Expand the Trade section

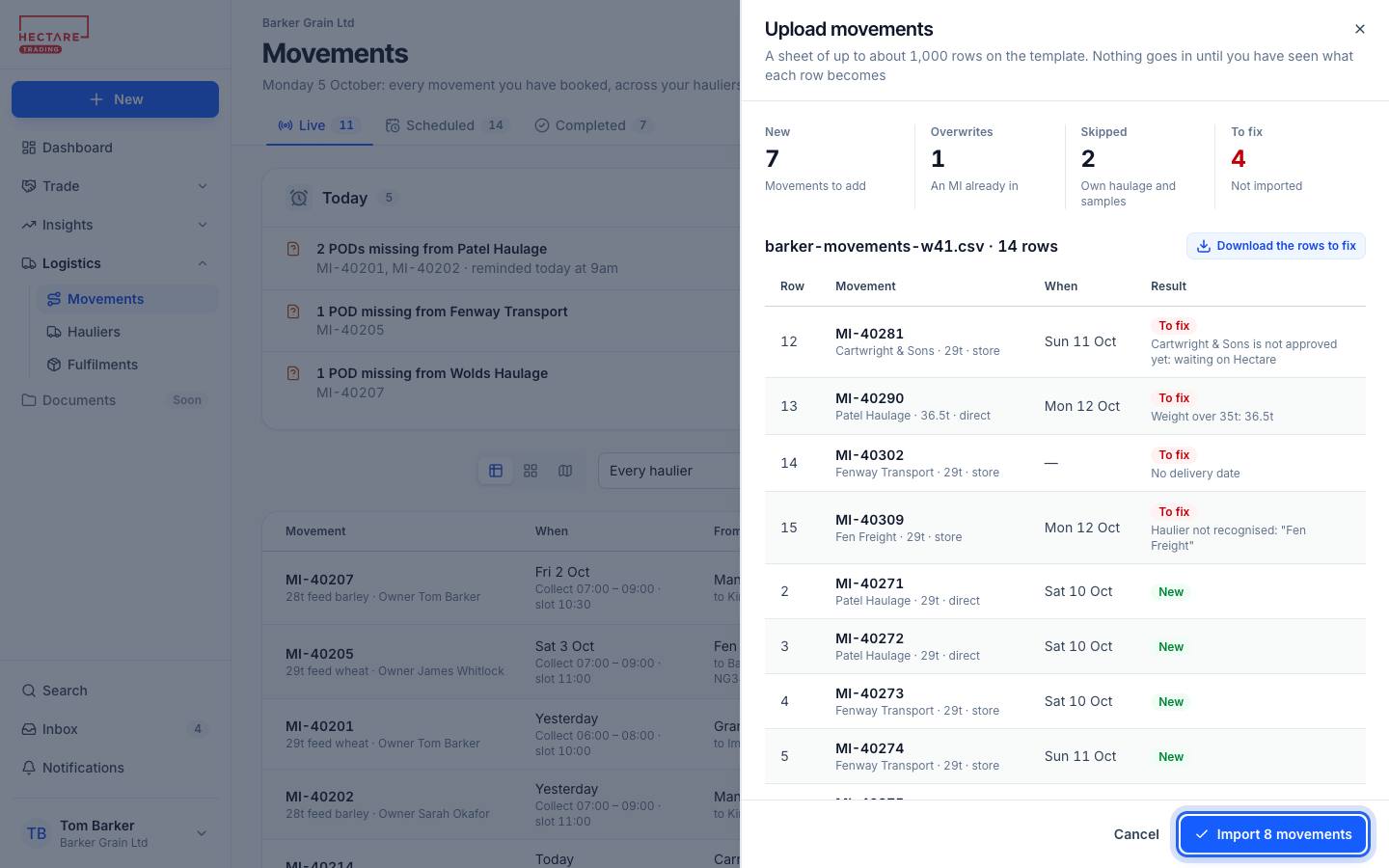[x=115, y=186]
